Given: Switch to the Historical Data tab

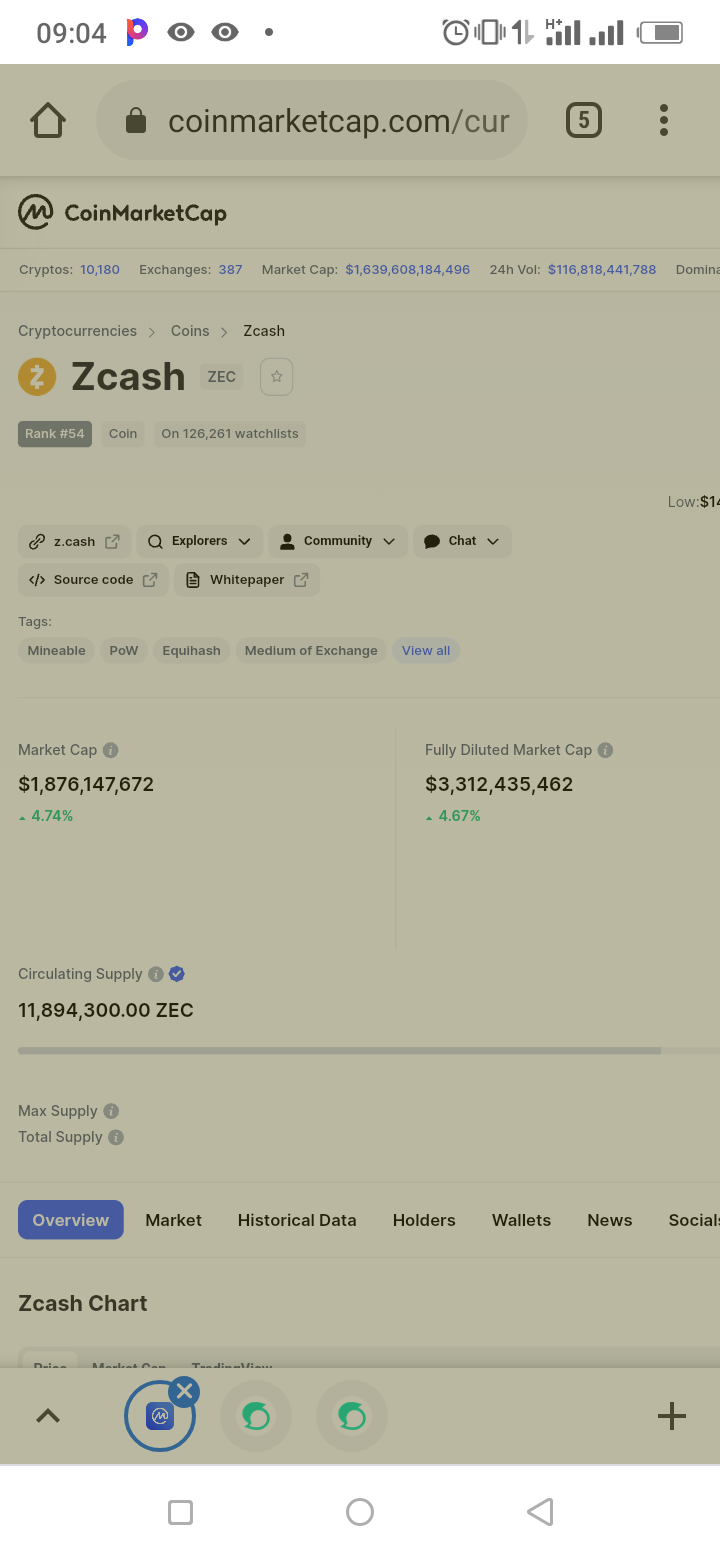Looking at the screenshot, I should 297,1220.
